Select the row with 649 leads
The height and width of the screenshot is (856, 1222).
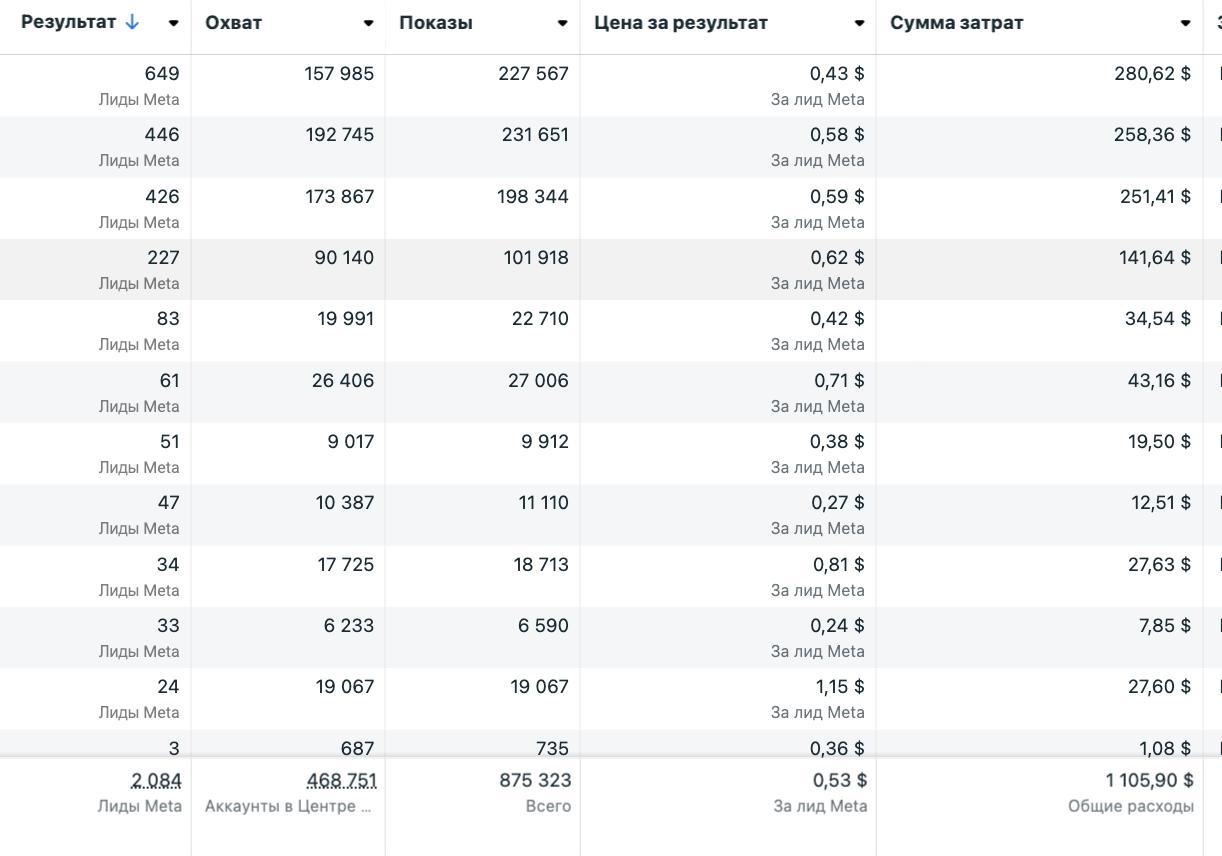coord(162,73)
